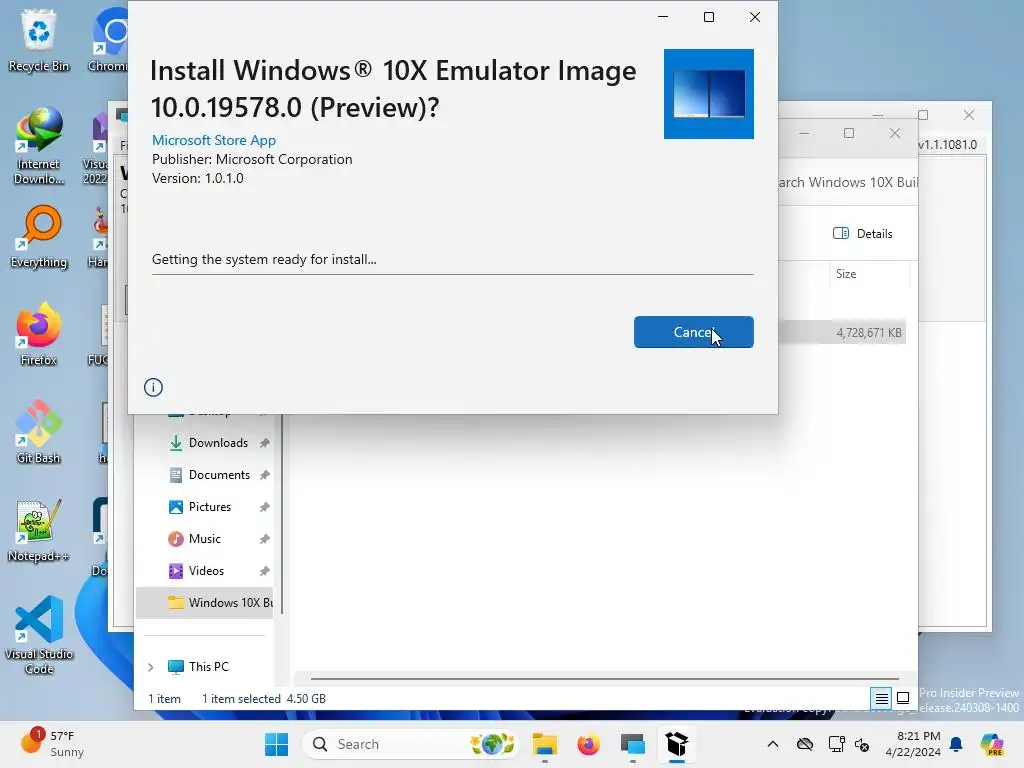Click horizontal scrollbar in File Explorer
Viewport: 1024px width, 768px height.
coord(605,679)
